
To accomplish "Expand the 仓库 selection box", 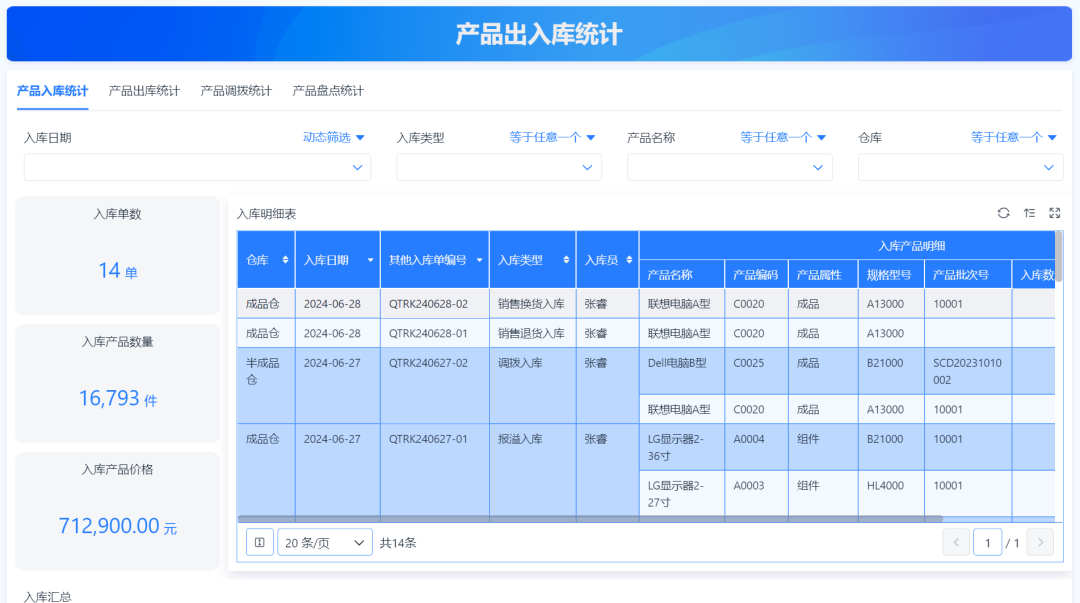I will pos(960,168).
